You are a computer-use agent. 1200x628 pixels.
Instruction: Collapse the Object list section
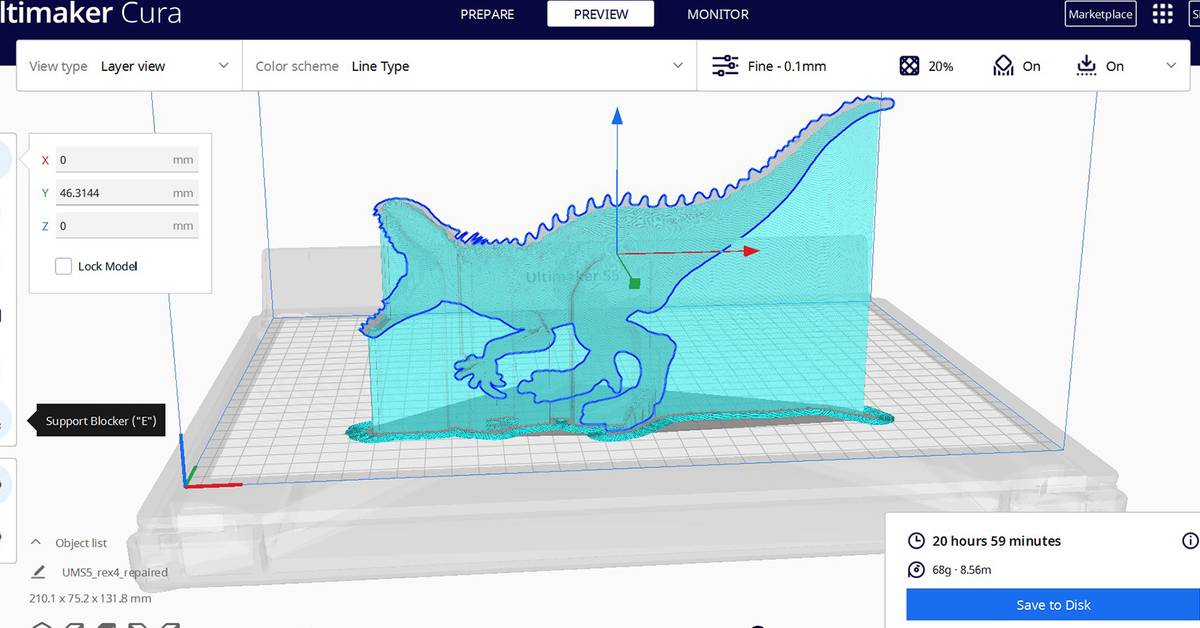click(36, 542)
